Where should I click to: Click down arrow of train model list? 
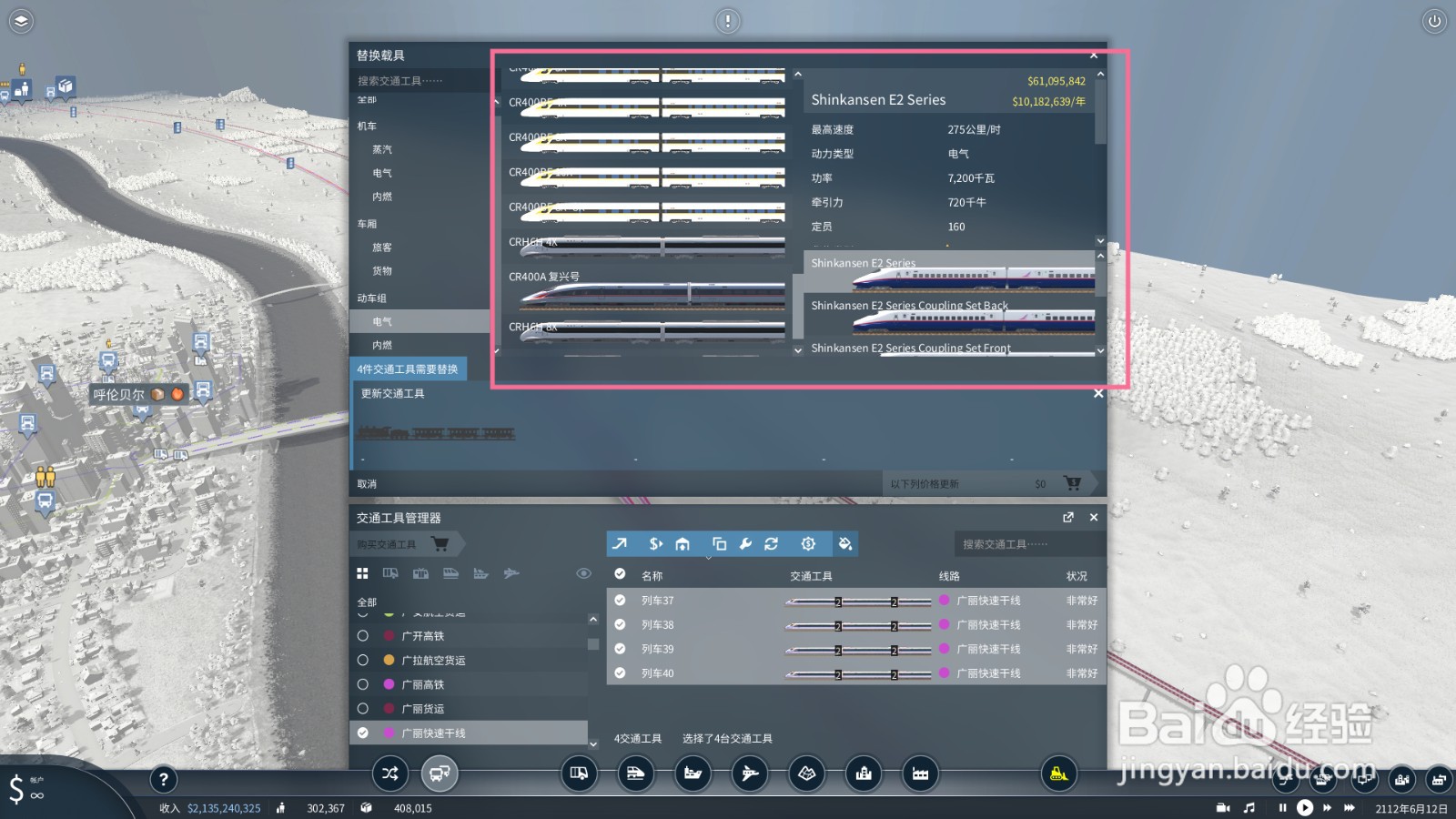pos(798,350)
